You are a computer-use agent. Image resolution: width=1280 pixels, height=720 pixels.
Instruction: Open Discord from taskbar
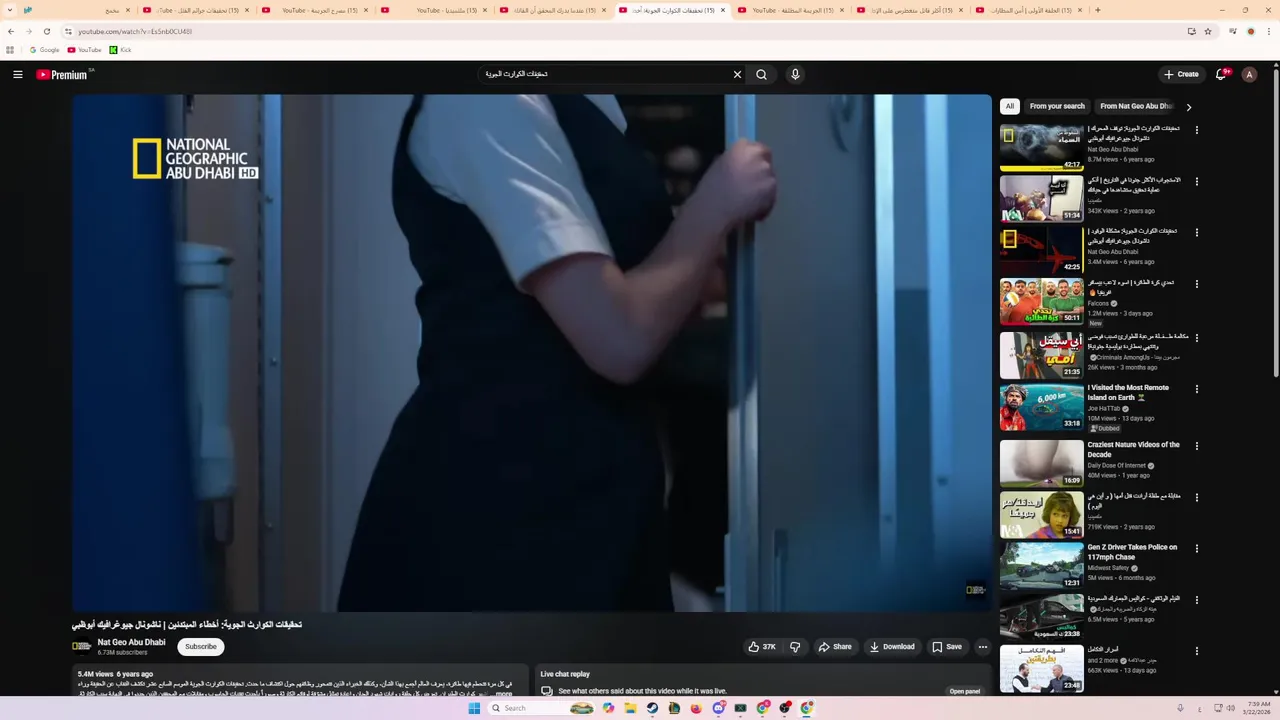pyautogui.click(x=718, y=708)
